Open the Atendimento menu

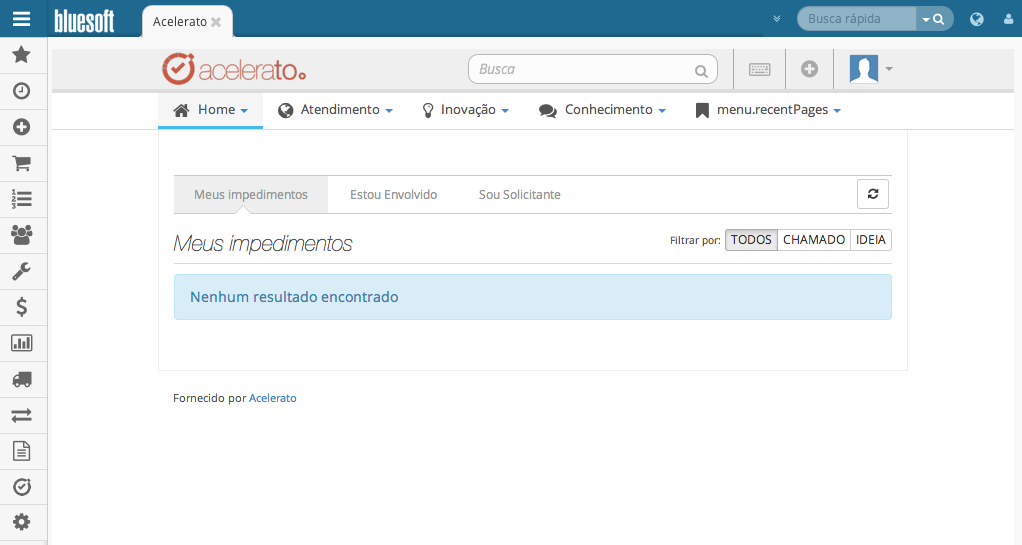(335, 110)
